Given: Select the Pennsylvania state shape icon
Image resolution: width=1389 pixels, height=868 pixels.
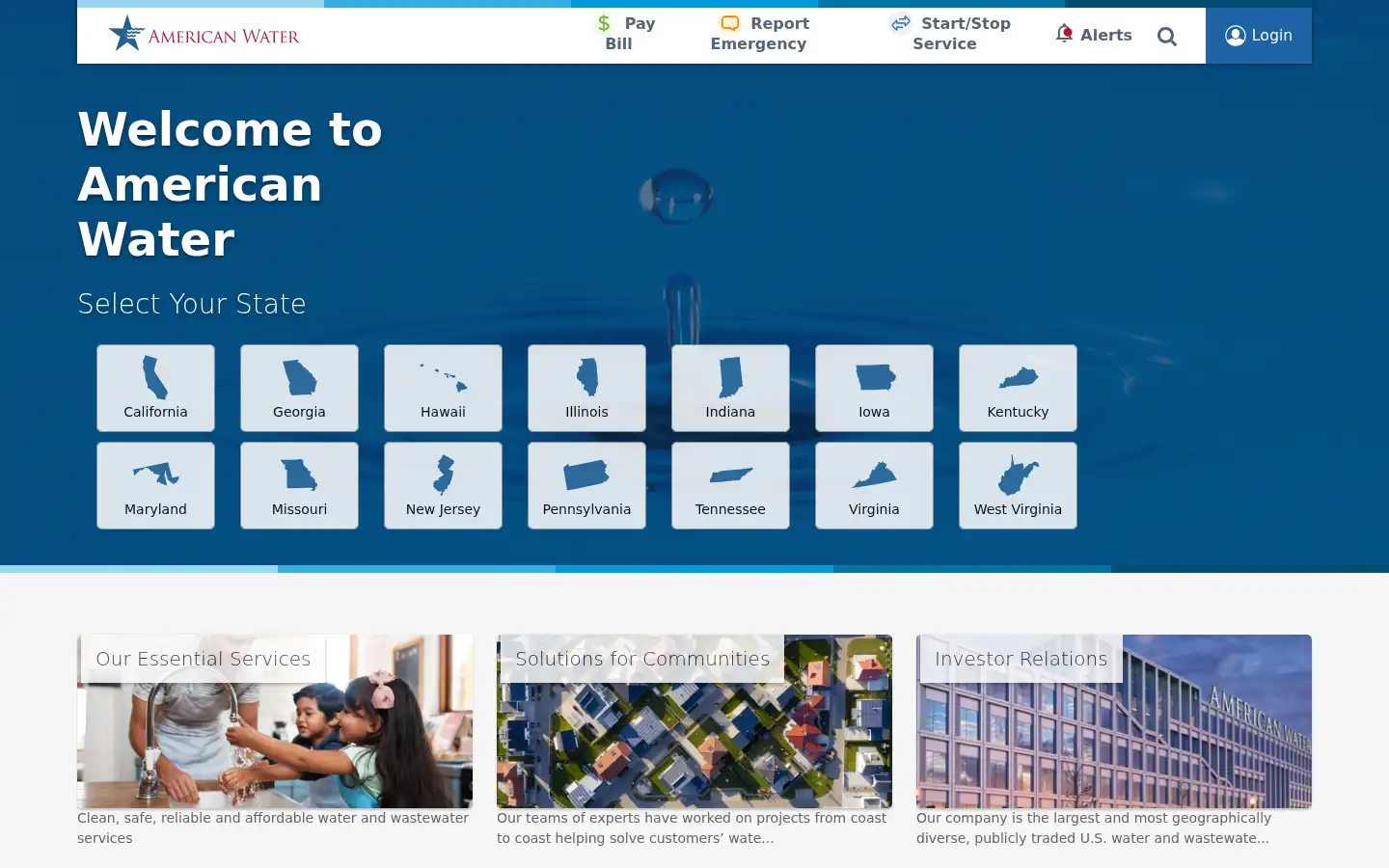Looking at the screenshot, I should (x=586, y=475).
